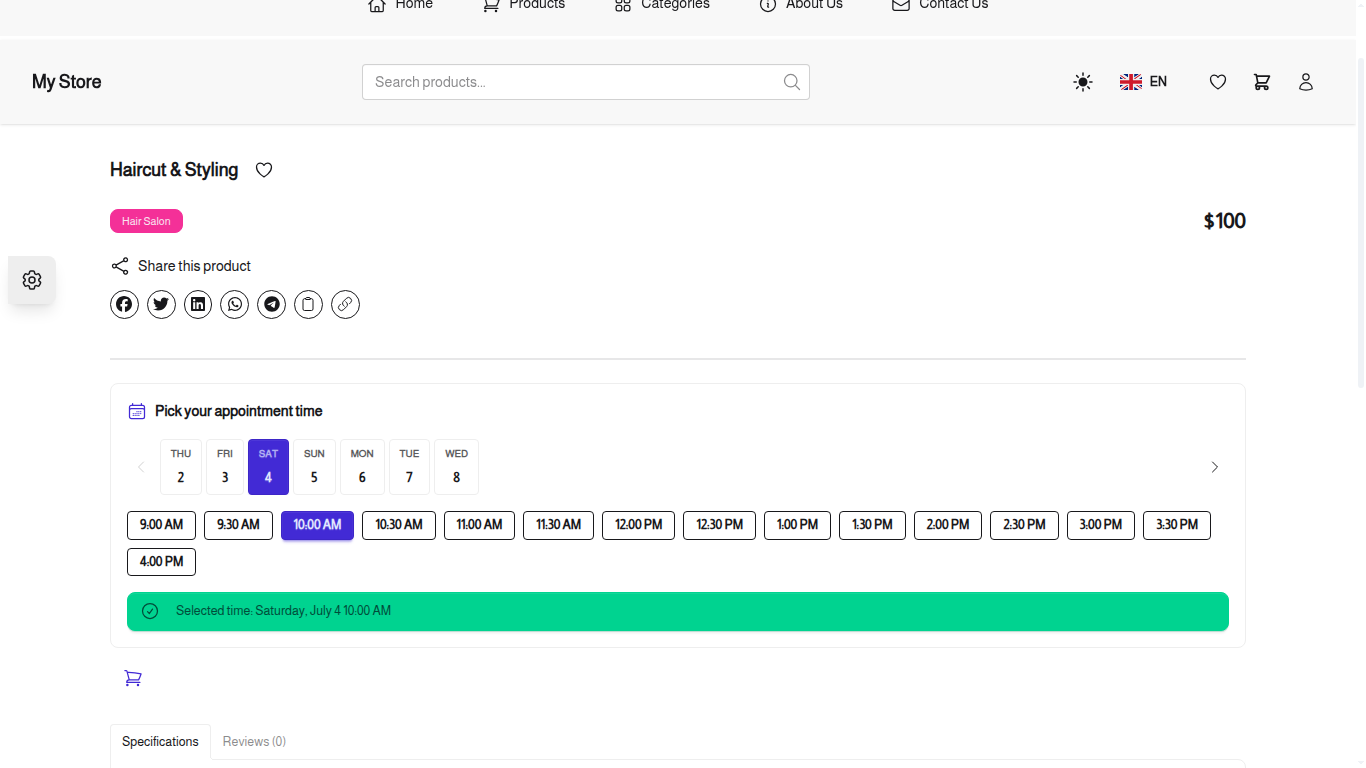The image size is (1366, 768).
Task: Toggle light/dark theme sun icon
Action: click(x=1083, y=82)
